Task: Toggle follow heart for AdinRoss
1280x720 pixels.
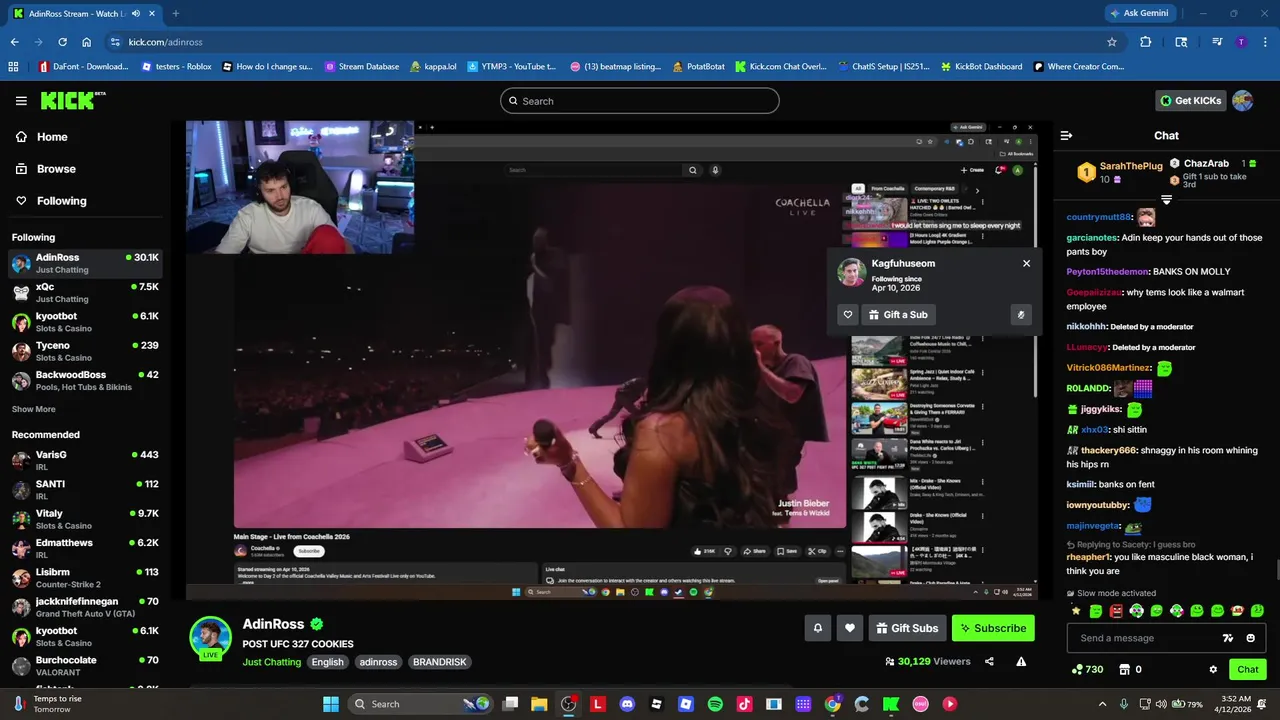Action: pos(850,628)
